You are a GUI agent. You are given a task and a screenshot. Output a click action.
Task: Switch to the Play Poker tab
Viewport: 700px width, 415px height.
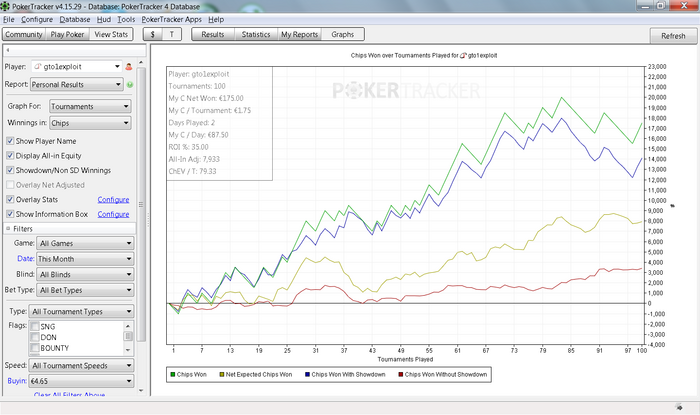(67, 34)
